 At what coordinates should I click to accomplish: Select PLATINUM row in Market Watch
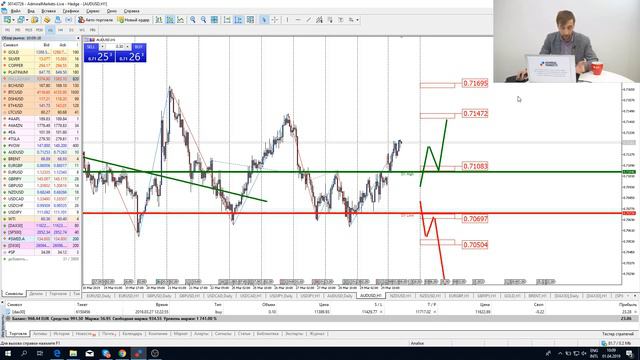[x=41, y=72]
